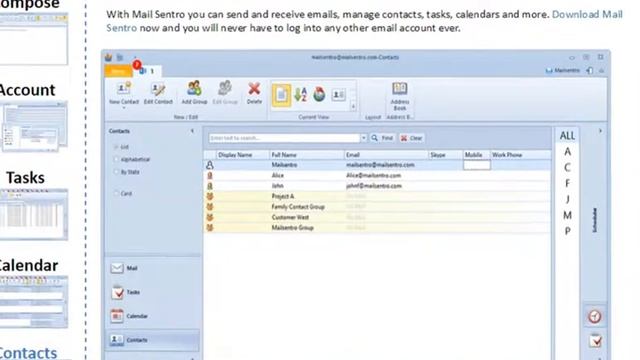
Task: Filter contacts by letter A
Action: tap(567, 151)
